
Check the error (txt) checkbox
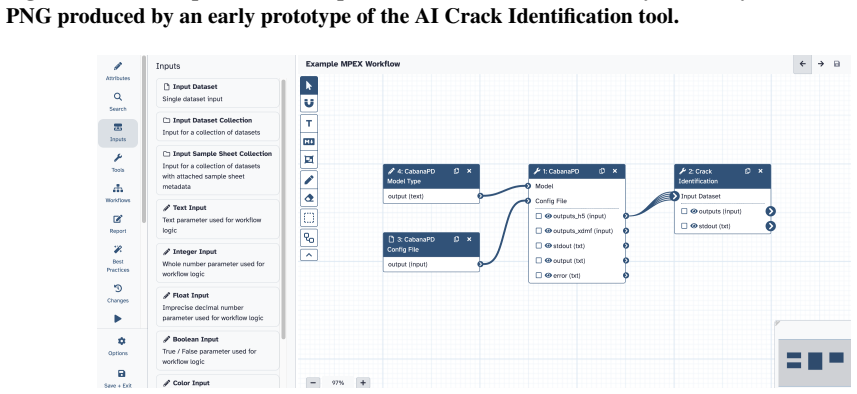(539, 275)
